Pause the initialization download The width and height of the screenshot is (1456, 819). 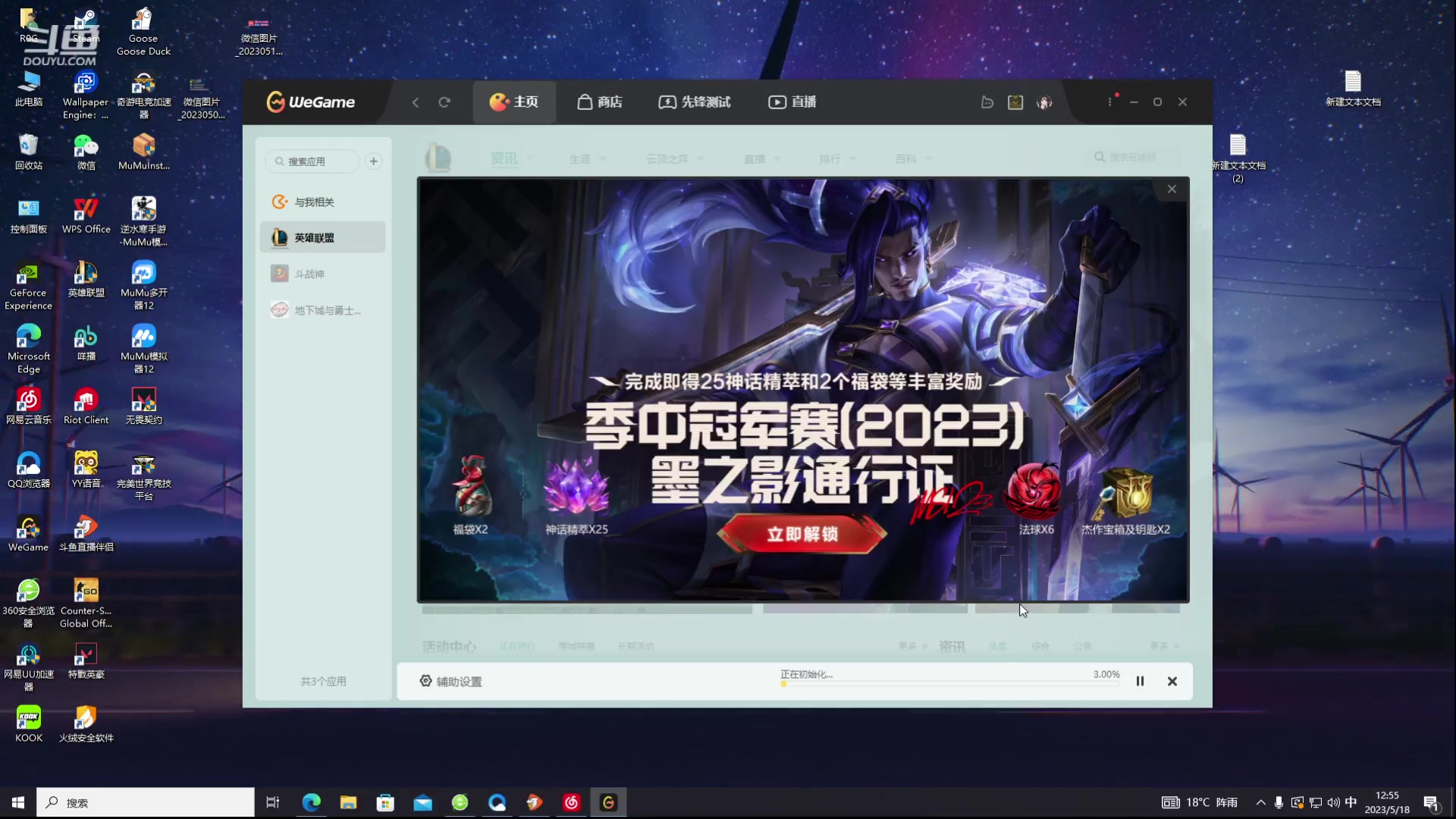click(x=1140, y=681)
